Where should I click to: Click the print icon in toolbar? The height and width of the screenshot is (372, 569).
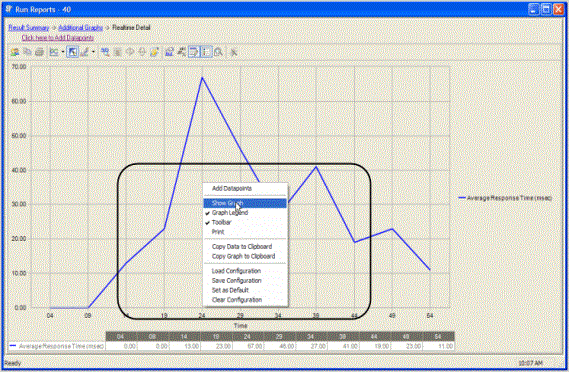[40, 52]
